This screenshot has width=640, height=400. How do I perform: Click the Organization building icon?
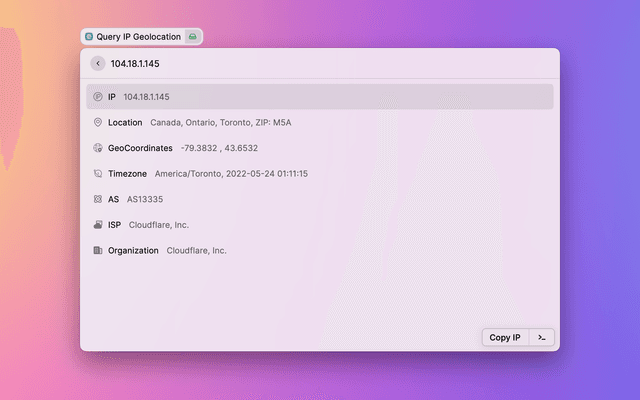98,251
